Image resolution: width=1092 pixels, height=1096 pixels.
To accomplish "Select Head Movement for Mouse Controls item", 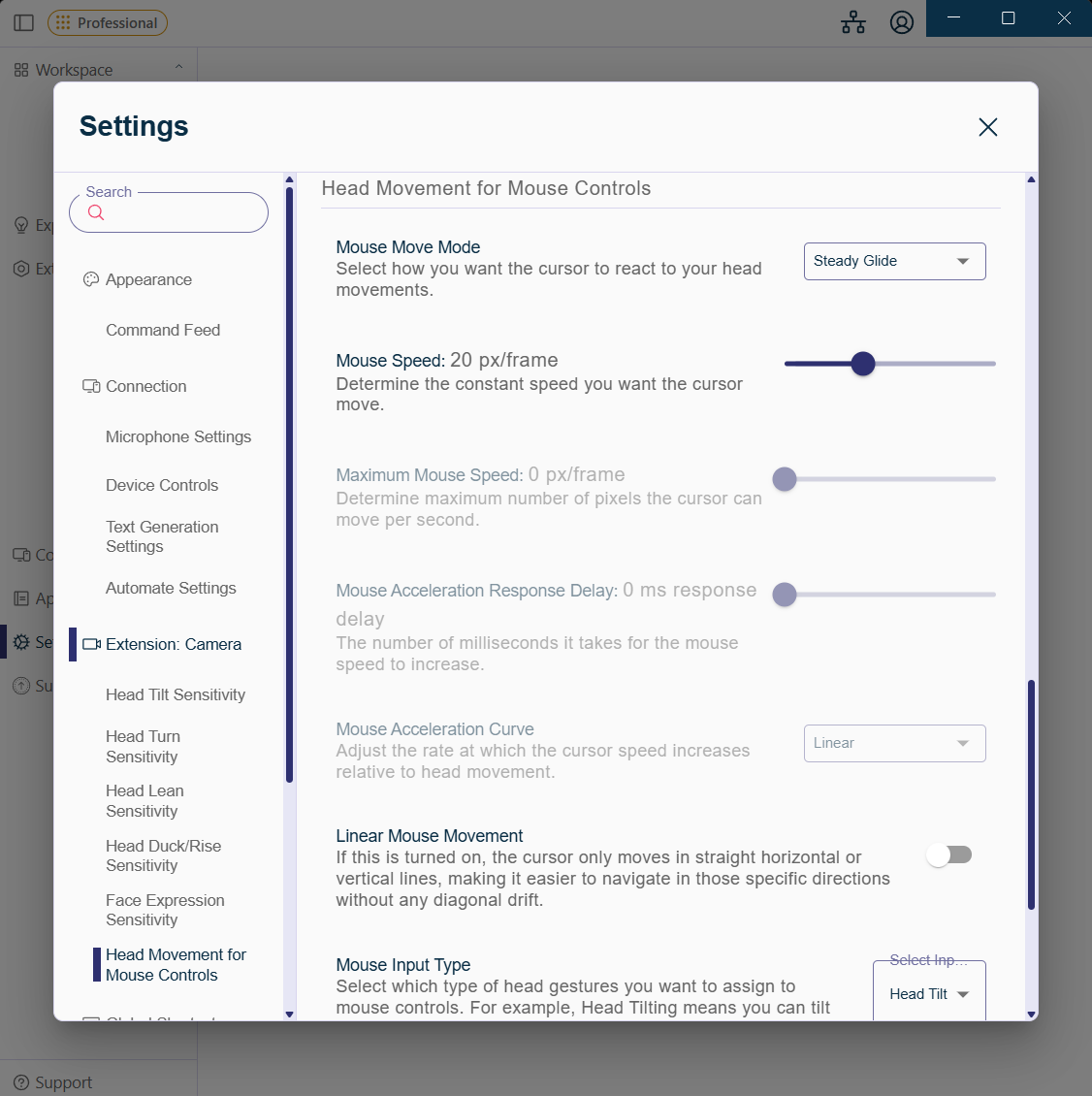I will coord(177,965).
